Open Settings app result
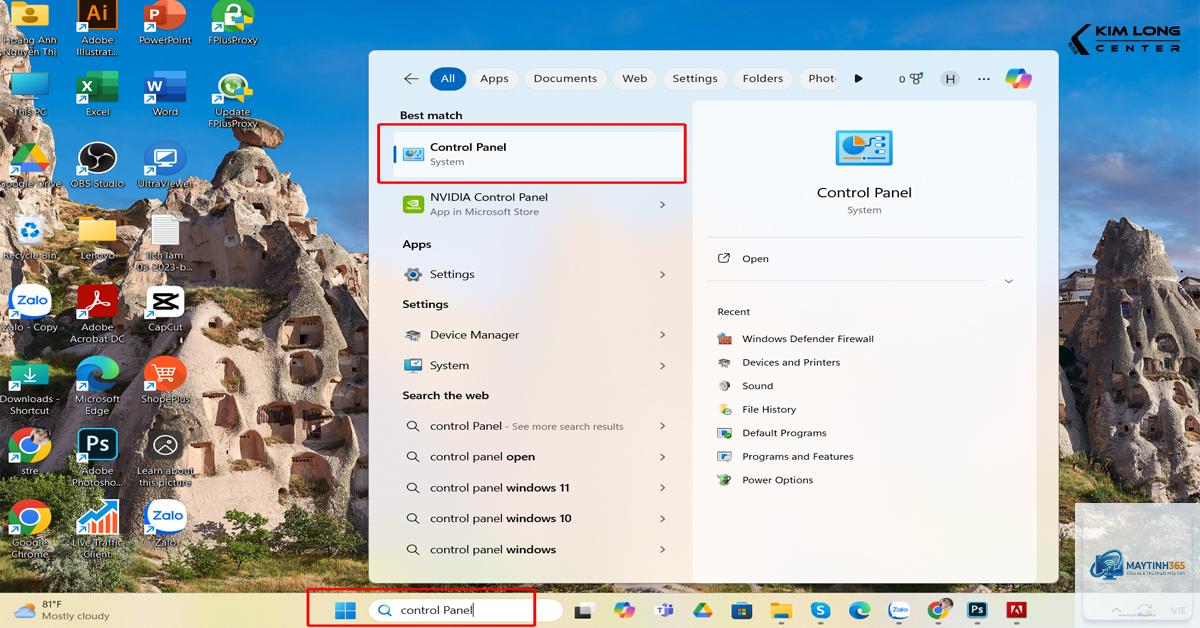This screenshot has width=1200, height=628. pos(536,274)
